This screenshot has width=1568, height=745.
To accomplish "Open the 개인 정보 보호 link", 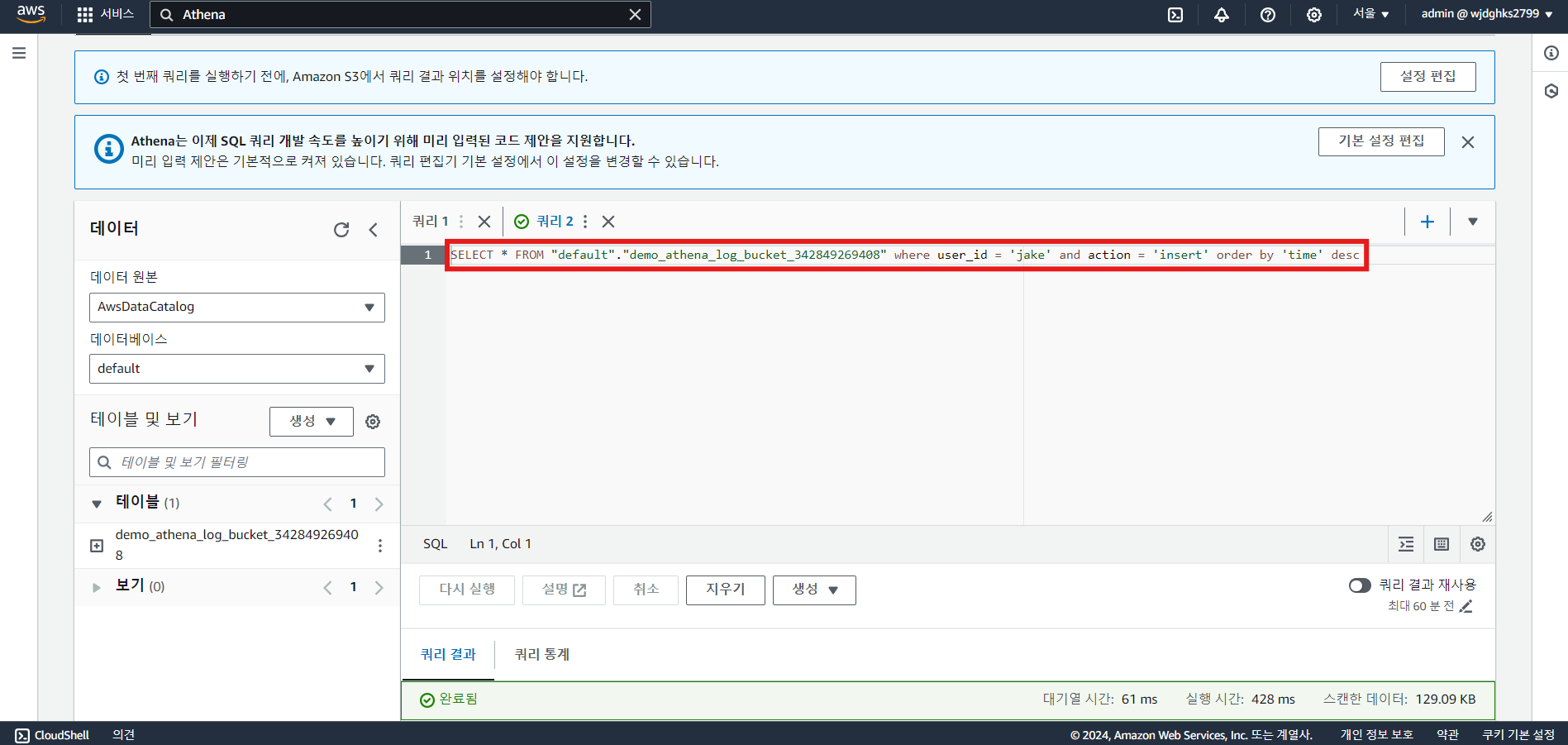I will (1376, 735).
